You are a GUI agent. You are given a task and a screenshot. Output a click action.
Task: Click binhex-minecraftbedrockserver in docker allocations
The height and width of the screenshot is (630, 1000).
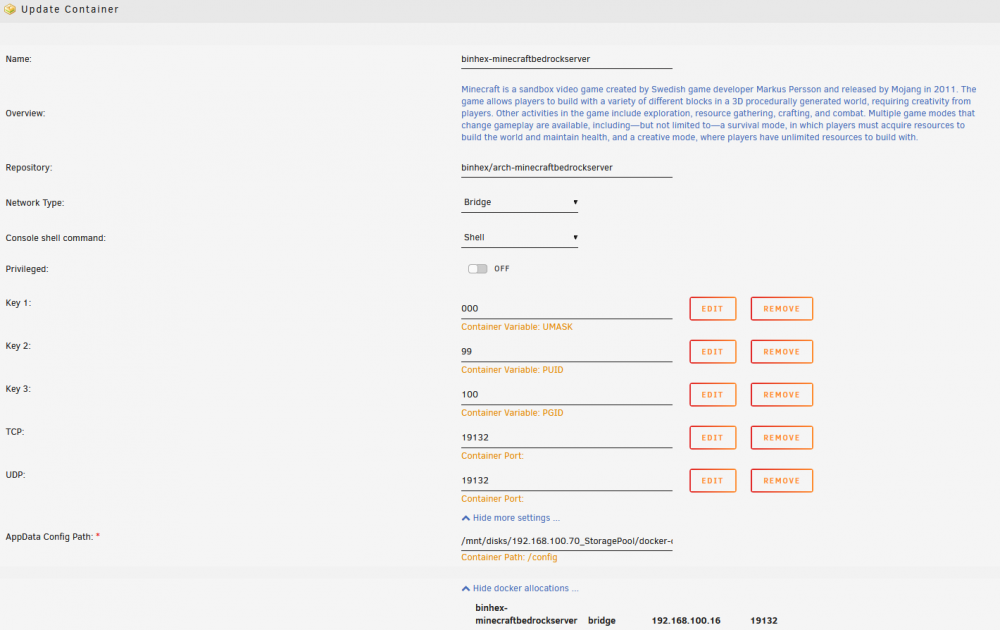[526, 614]
